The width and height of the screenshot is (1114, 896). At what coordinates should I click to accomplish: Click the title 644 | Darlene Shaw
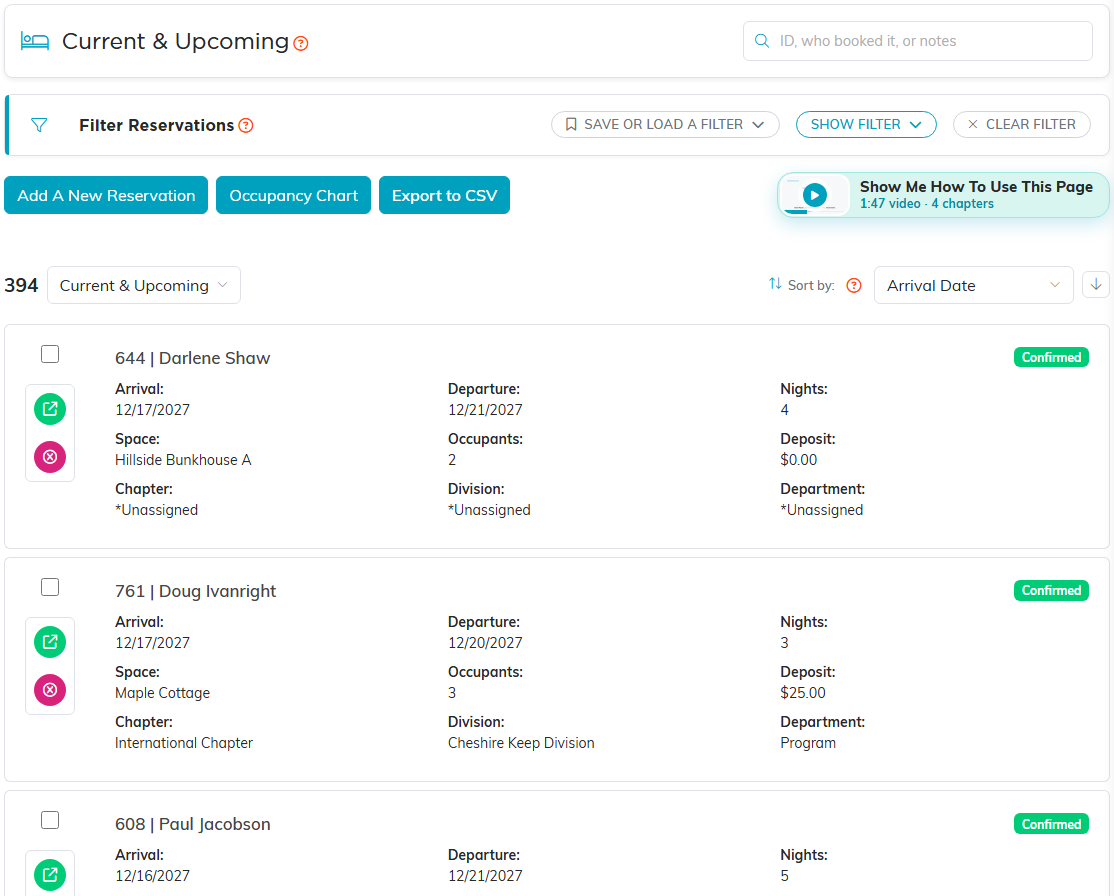tap(193, 358)
